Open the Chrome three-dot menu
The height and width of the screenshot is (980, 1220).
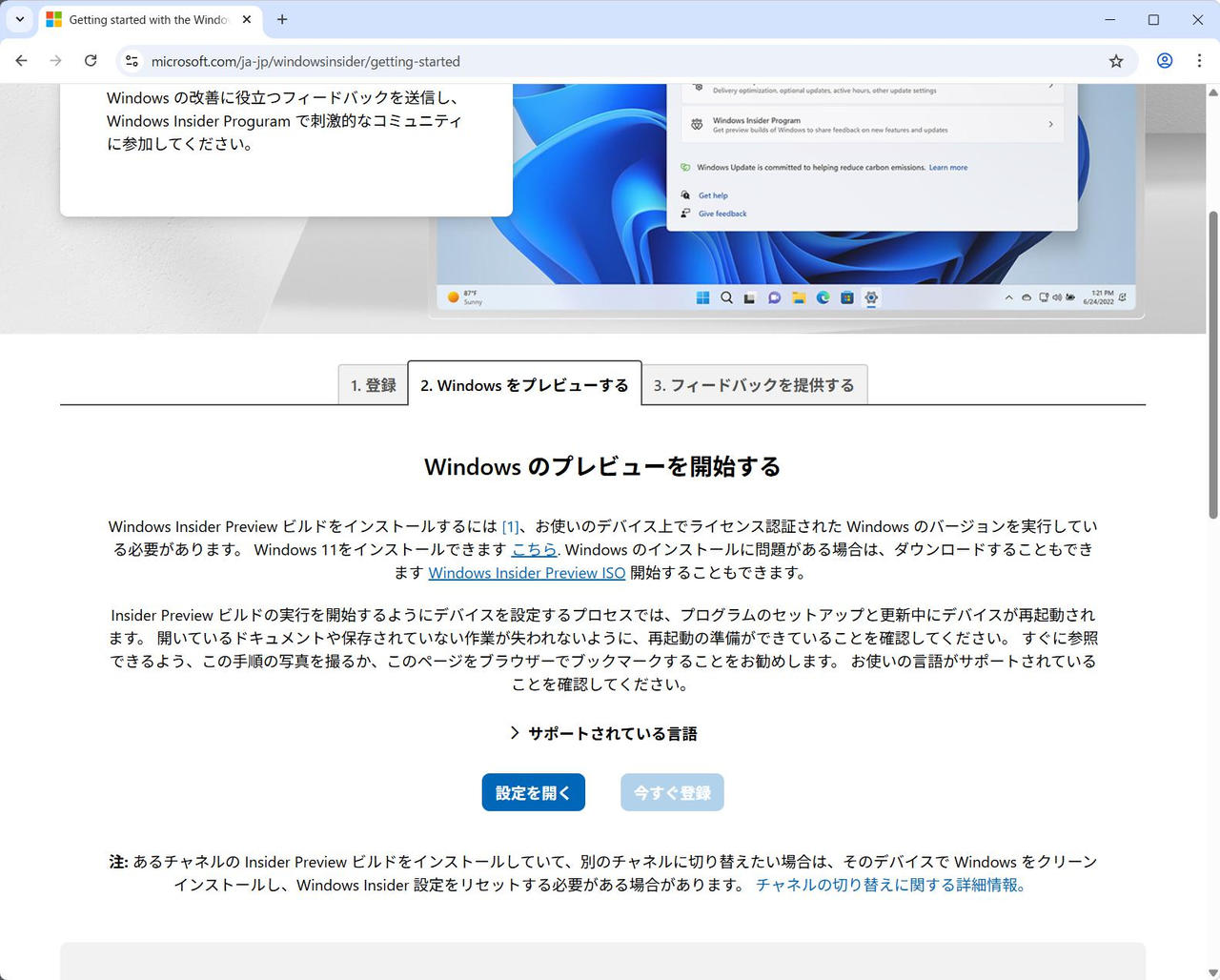(1199, 61)
